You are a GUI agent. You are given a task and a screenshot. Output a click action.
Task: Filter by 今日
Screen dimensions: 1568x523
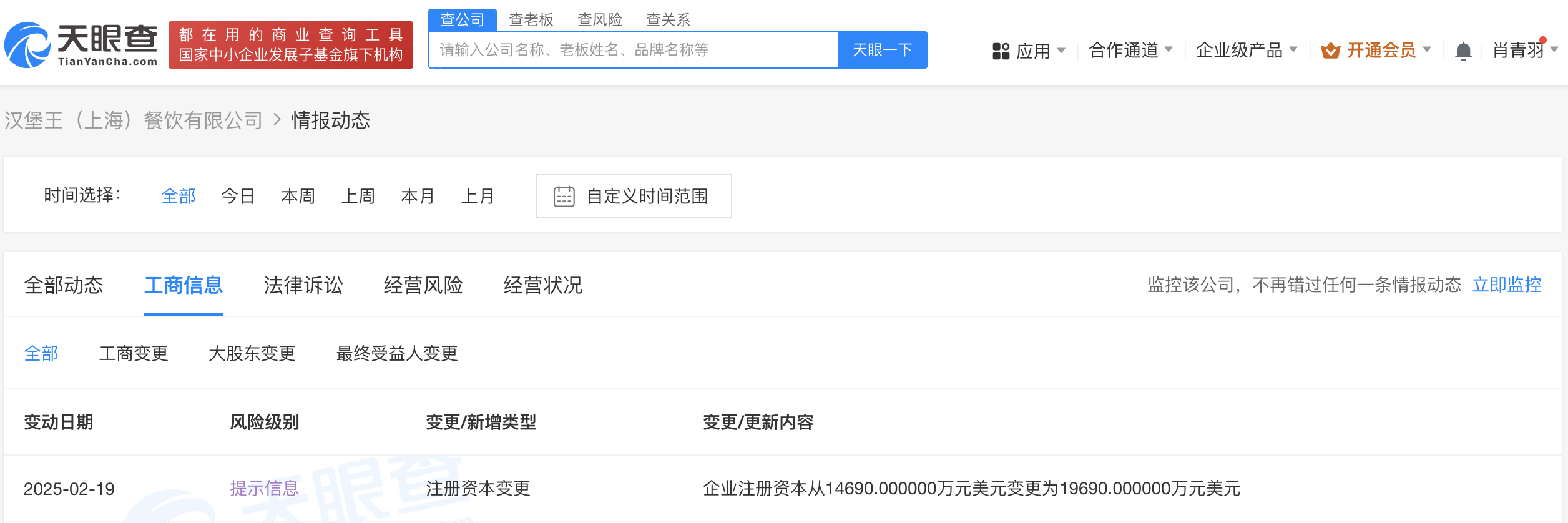[x=238, y=197]
